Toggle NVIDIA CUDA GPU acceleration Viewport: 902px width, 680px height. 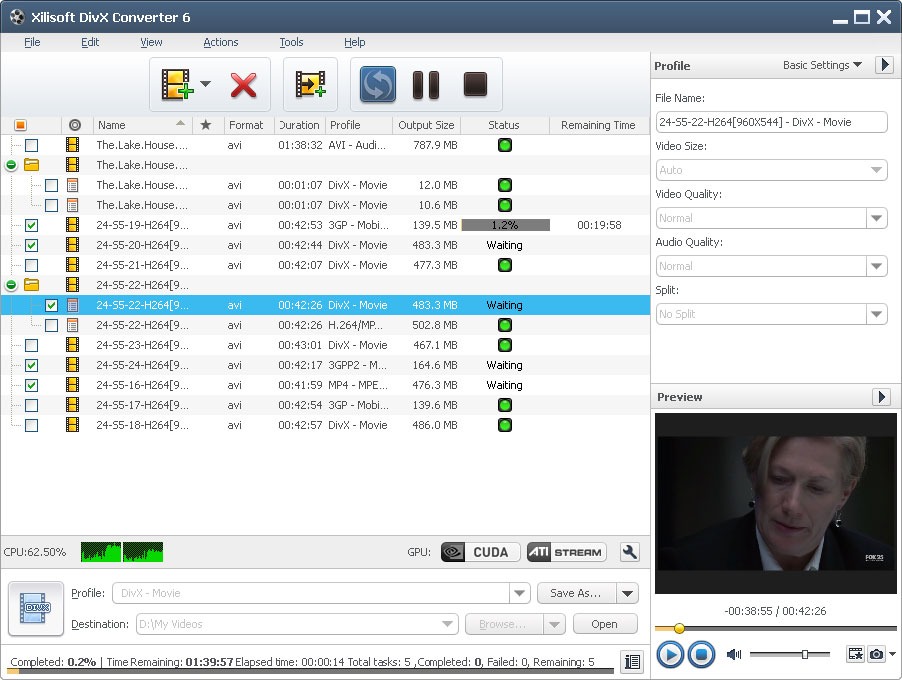point(480,552)
